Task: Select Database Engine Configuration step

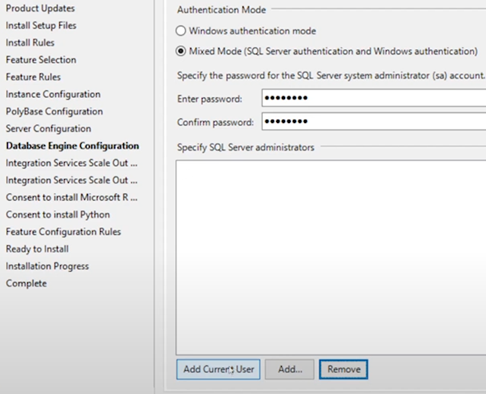Action: (x=72, y=146)
